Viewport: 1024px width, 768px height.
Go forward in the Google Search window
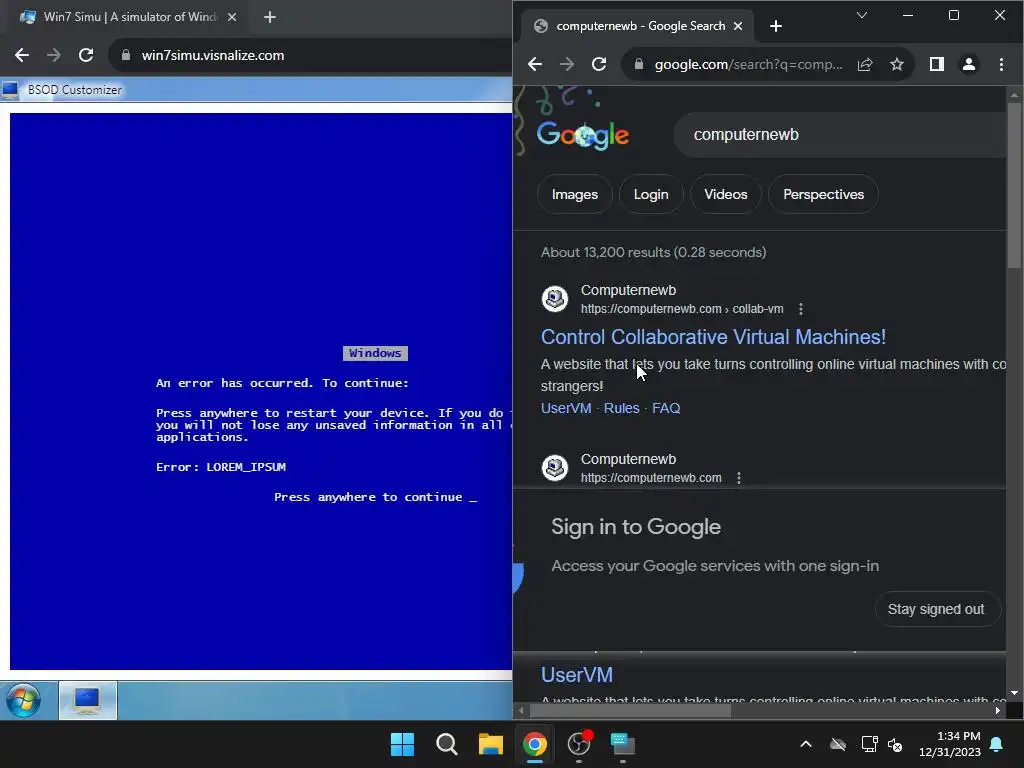pyautogui.click(x=567, y=64)
